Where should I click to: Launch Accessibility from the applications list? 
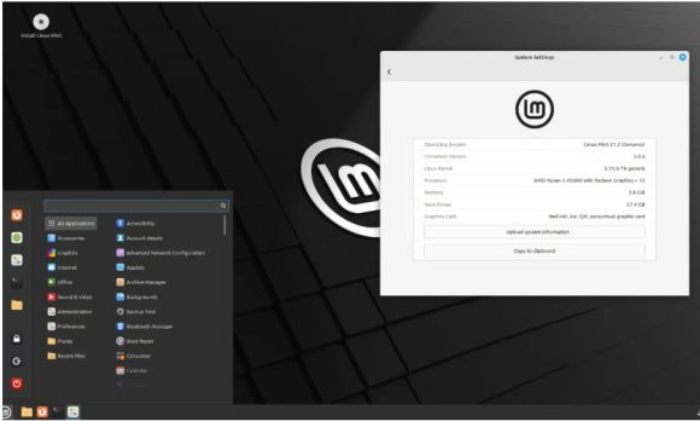click(x=135, y=223)
